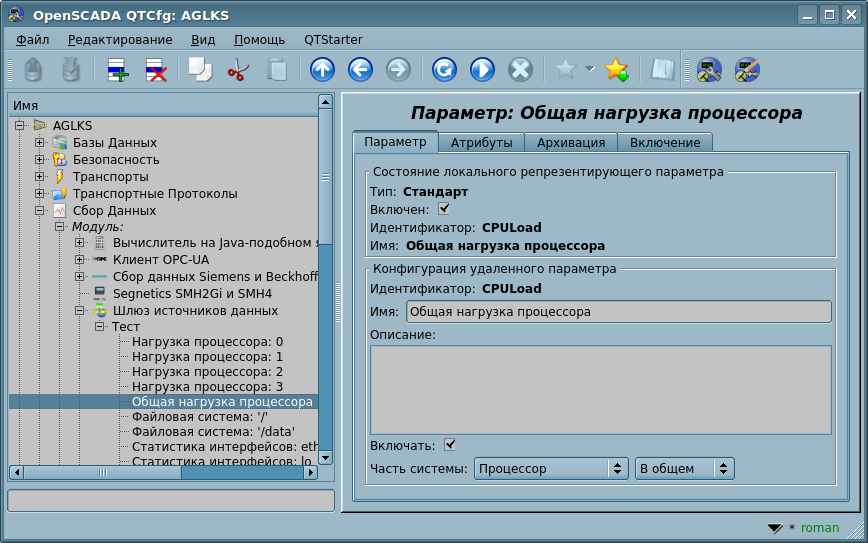Click the Delete item toolbar icon
The image size is (868, 543).
pyautogui.click(x=156, y=70)
